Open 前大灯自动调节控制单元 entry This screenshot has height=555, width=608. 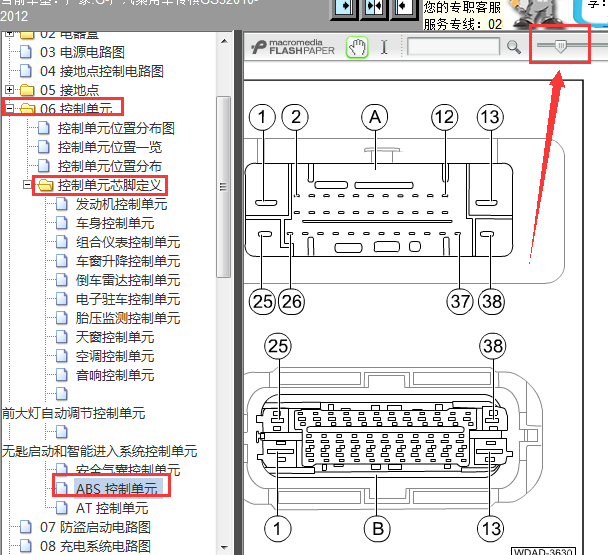pos(74,413)
